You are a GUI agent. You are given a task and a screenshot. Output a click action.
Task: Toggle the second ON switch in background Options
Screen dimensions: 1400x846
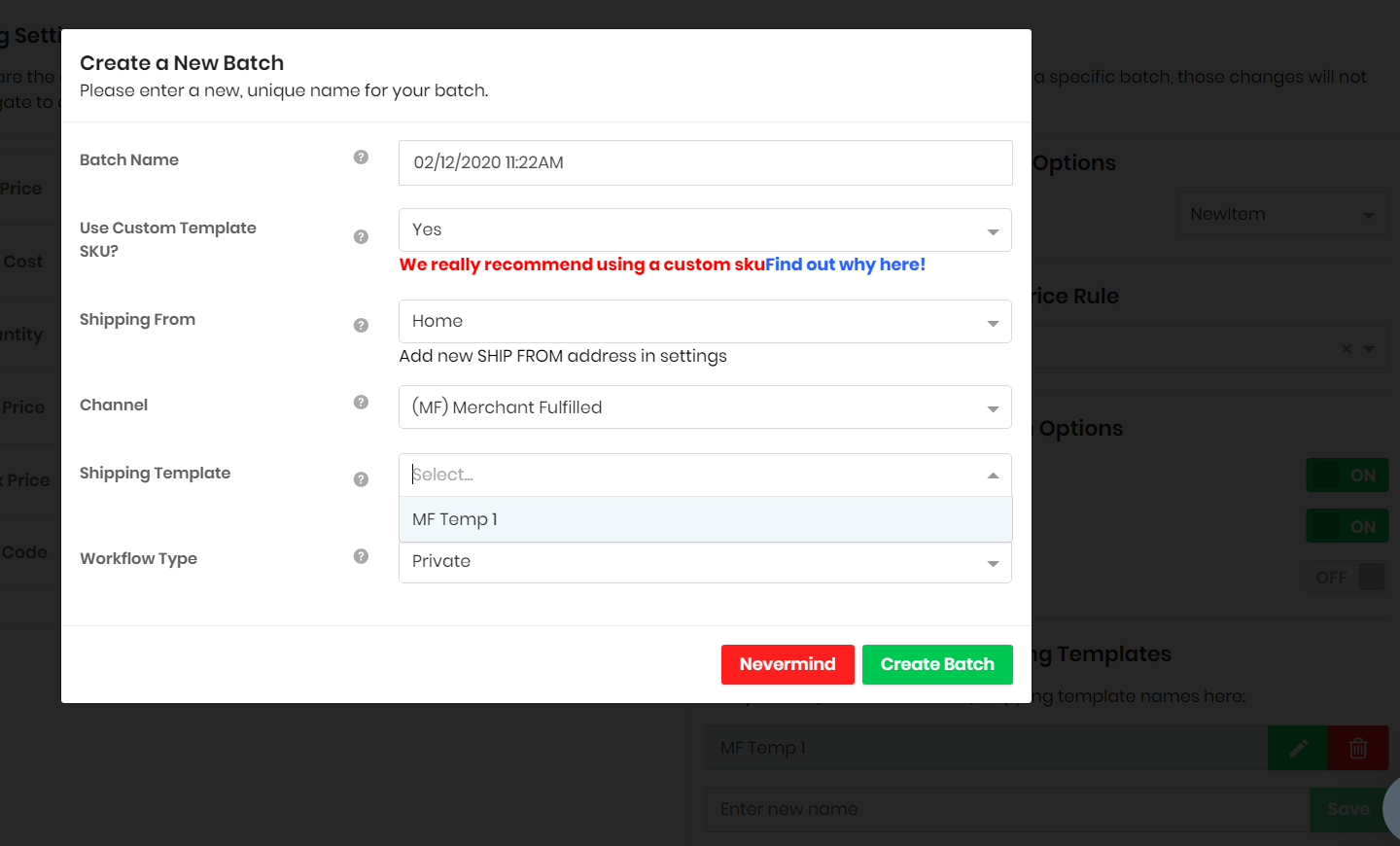pyautogui.click(x=1347, y=526)
